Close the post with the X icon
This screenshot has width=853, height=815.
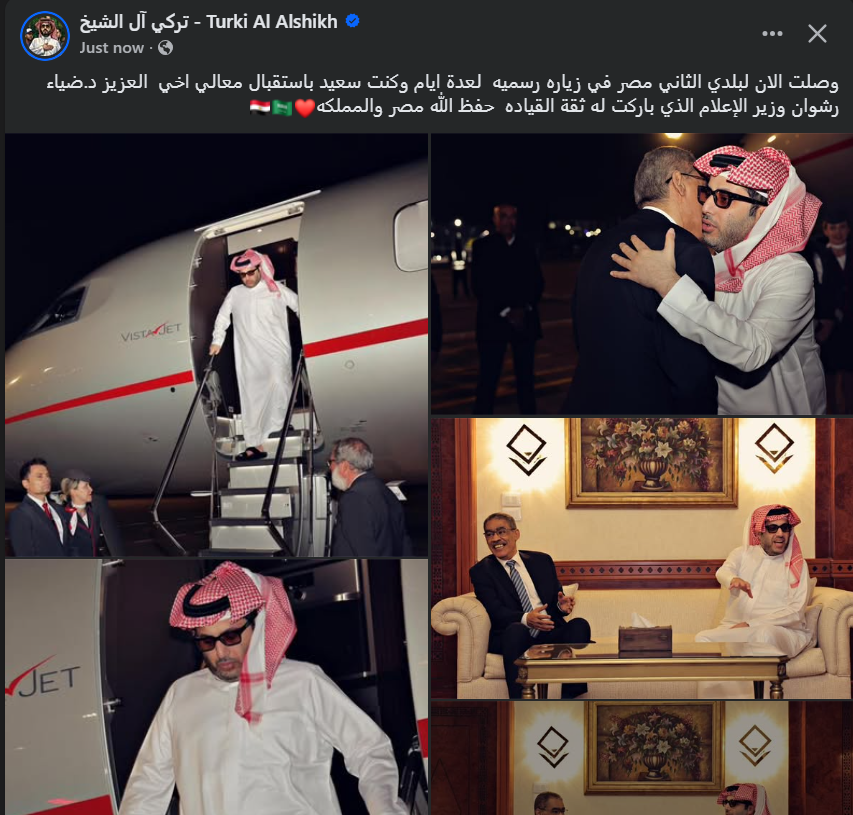[817, 34]
